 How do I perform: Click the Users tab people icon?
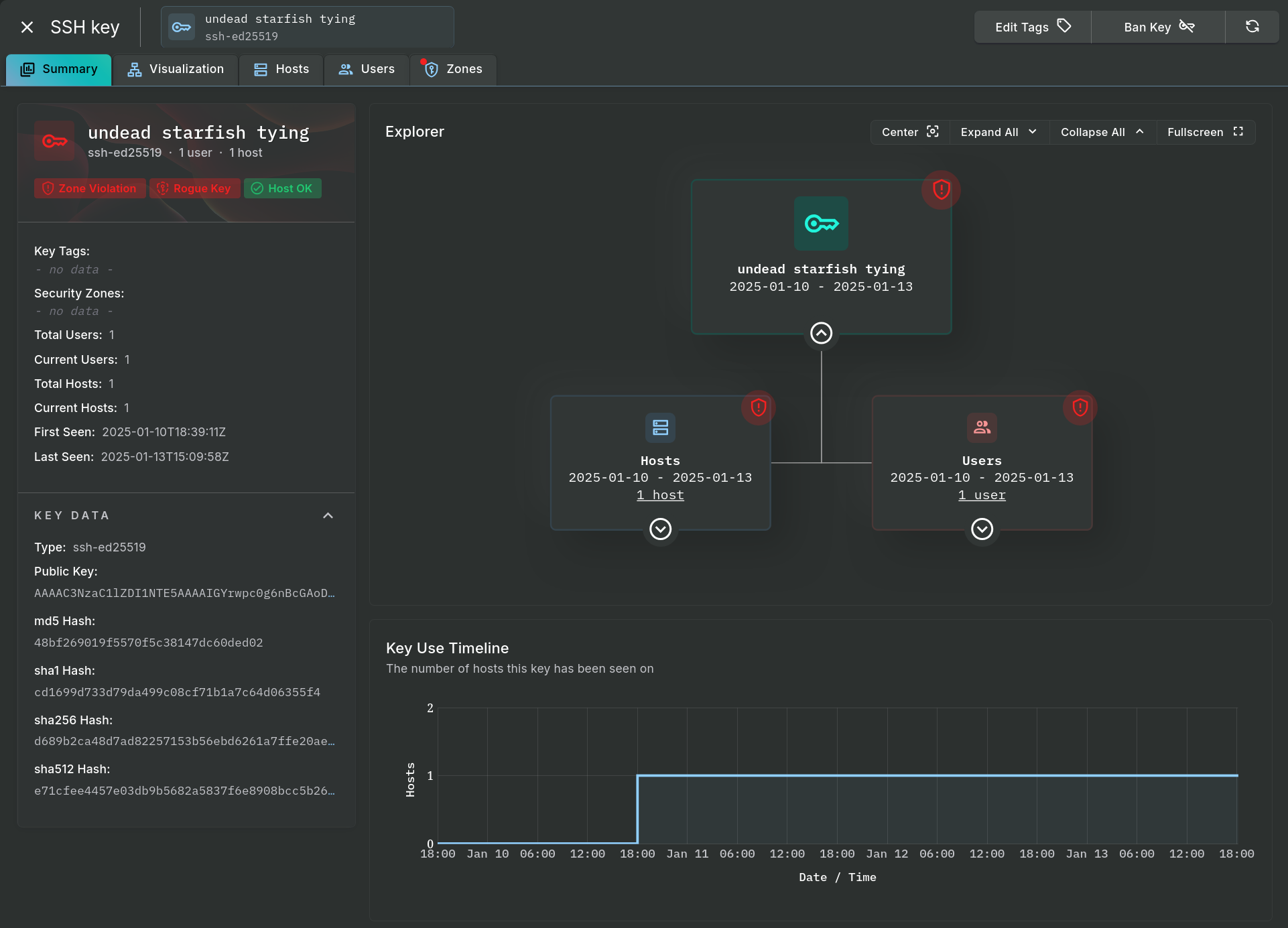tap(346, 70)
